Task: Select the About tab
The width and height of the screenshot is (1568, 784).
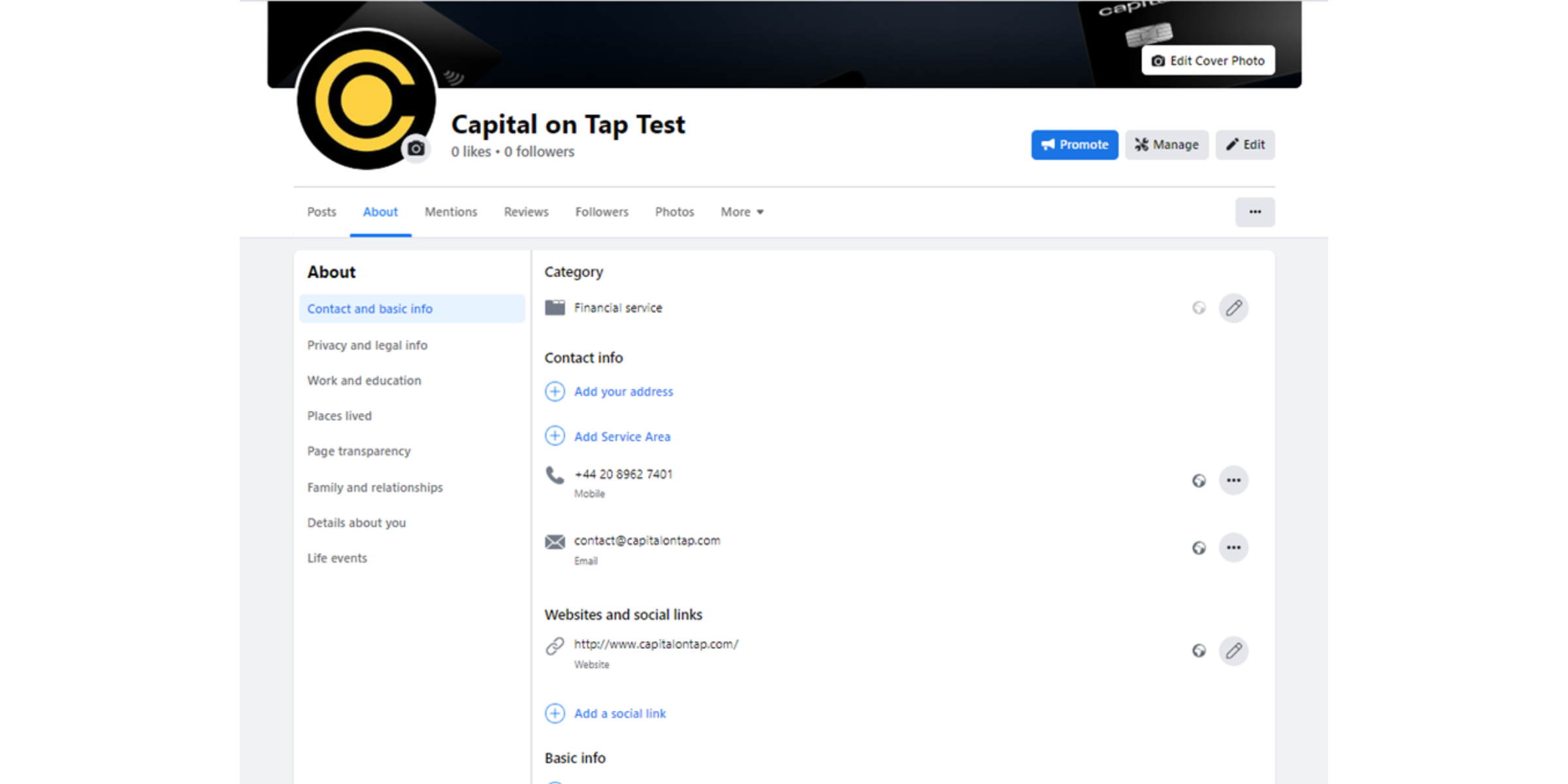Action: (x=380, y=212)
